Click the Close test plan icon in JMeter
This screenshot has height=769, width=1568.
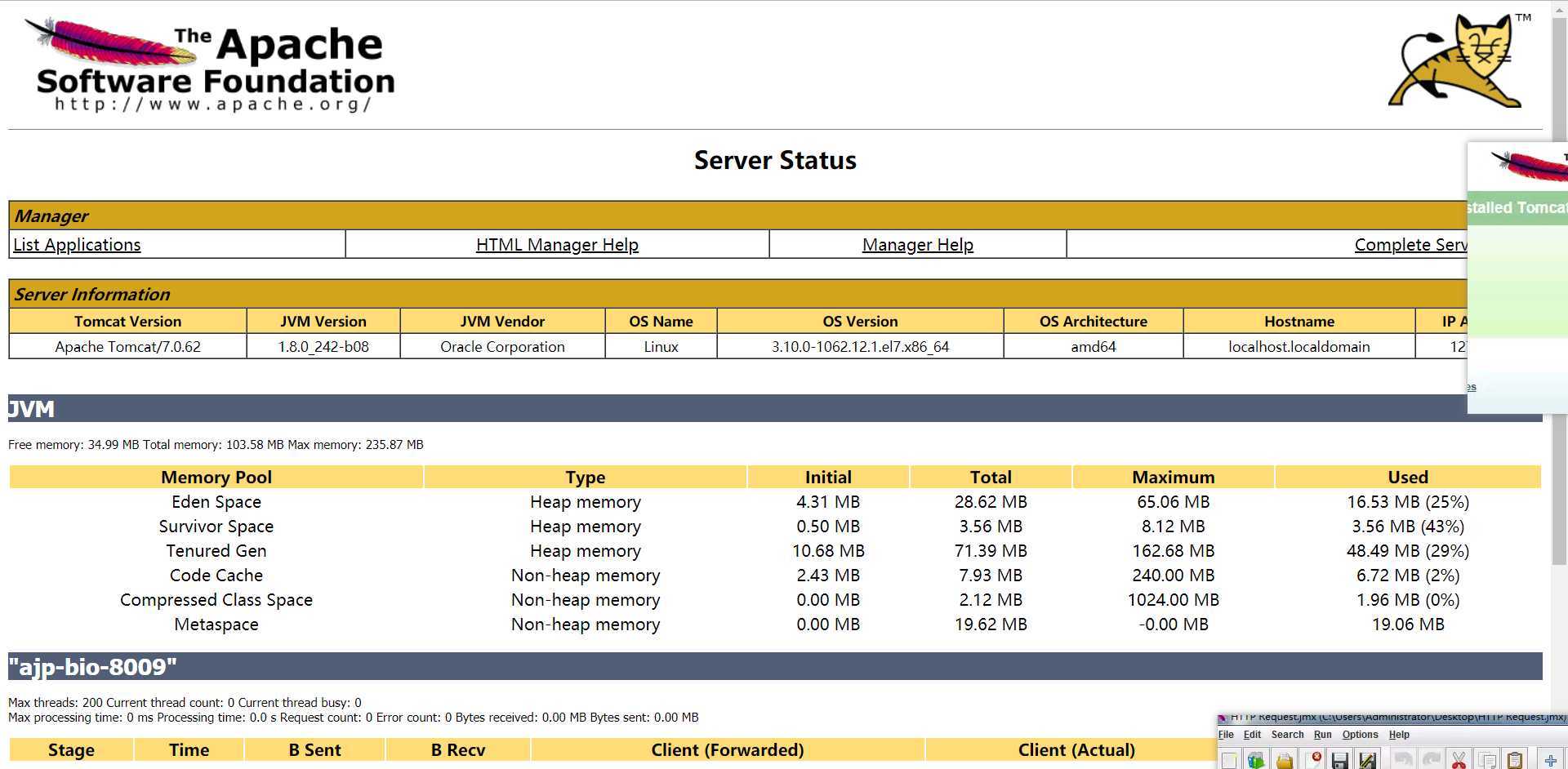pyautogui.click(x=1313, y=760)
